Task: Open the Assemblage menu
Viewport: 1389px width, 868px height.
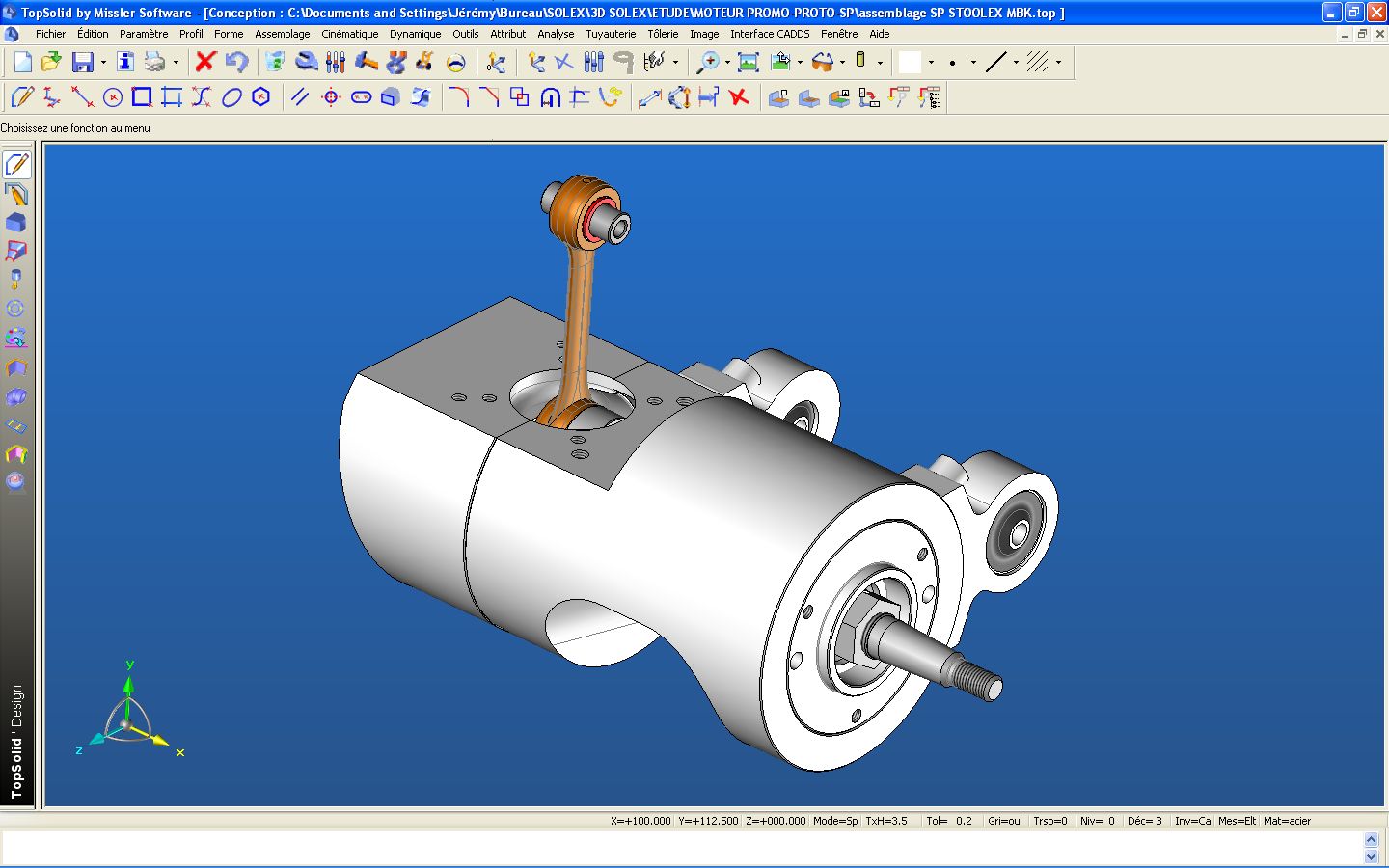Action: pos(283,34)
